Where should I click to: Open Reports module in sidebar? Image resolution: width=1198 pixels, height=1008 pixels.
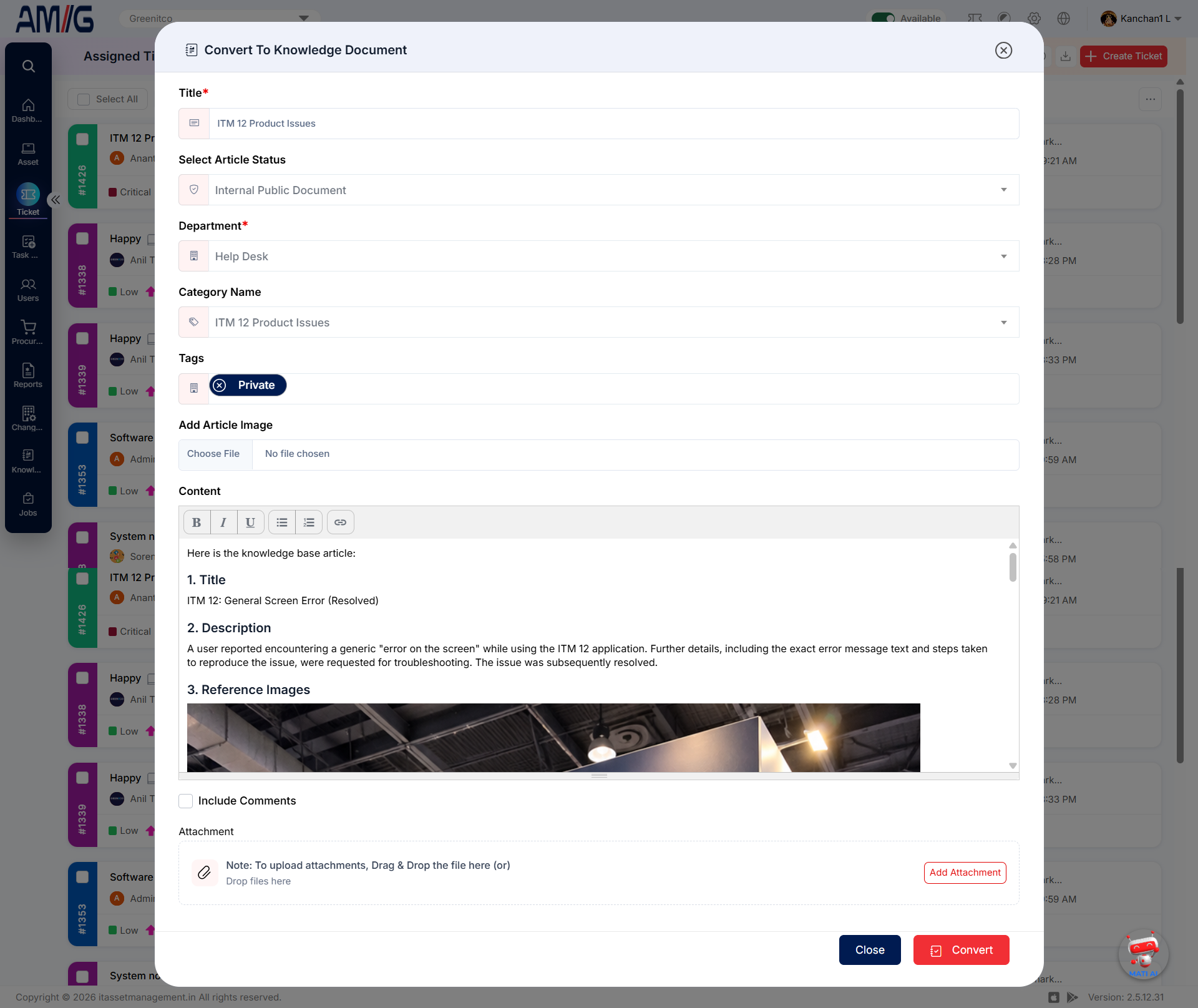click(28, 376)
